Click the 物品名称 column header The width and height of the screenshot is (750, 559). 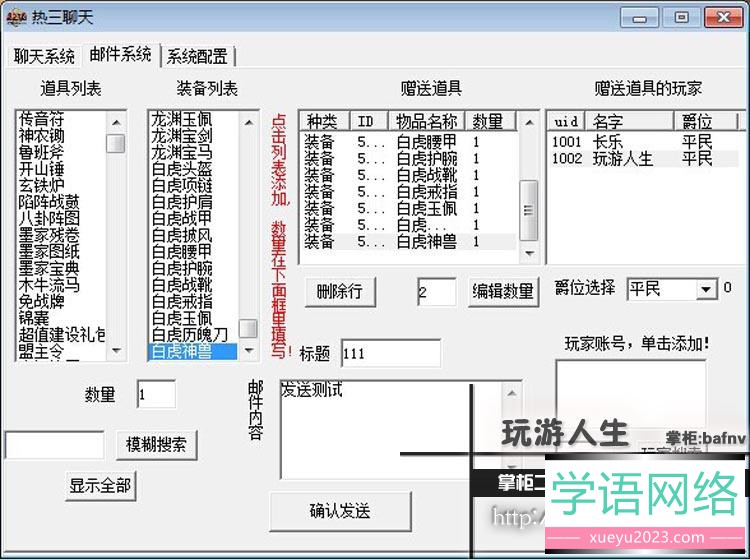point(426,121)
